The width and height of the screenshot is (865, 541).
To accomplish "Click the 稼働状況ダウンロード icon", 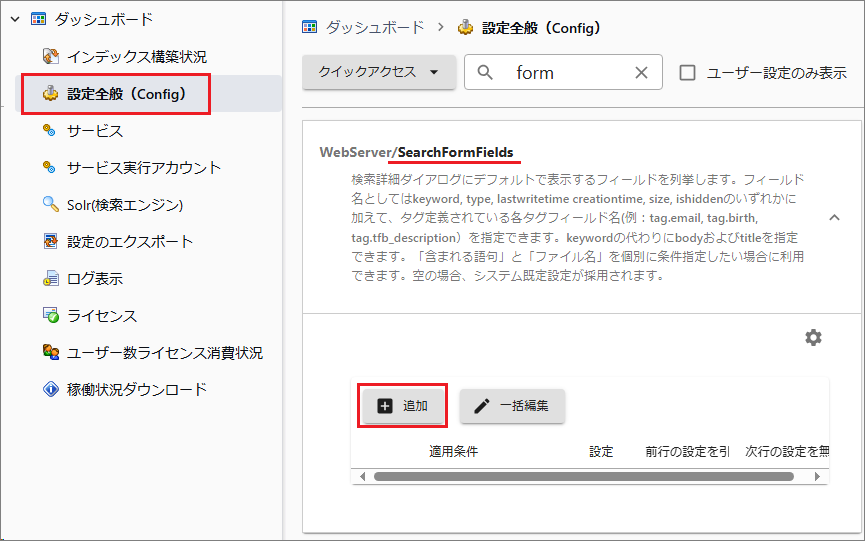I will coord(50,390).
